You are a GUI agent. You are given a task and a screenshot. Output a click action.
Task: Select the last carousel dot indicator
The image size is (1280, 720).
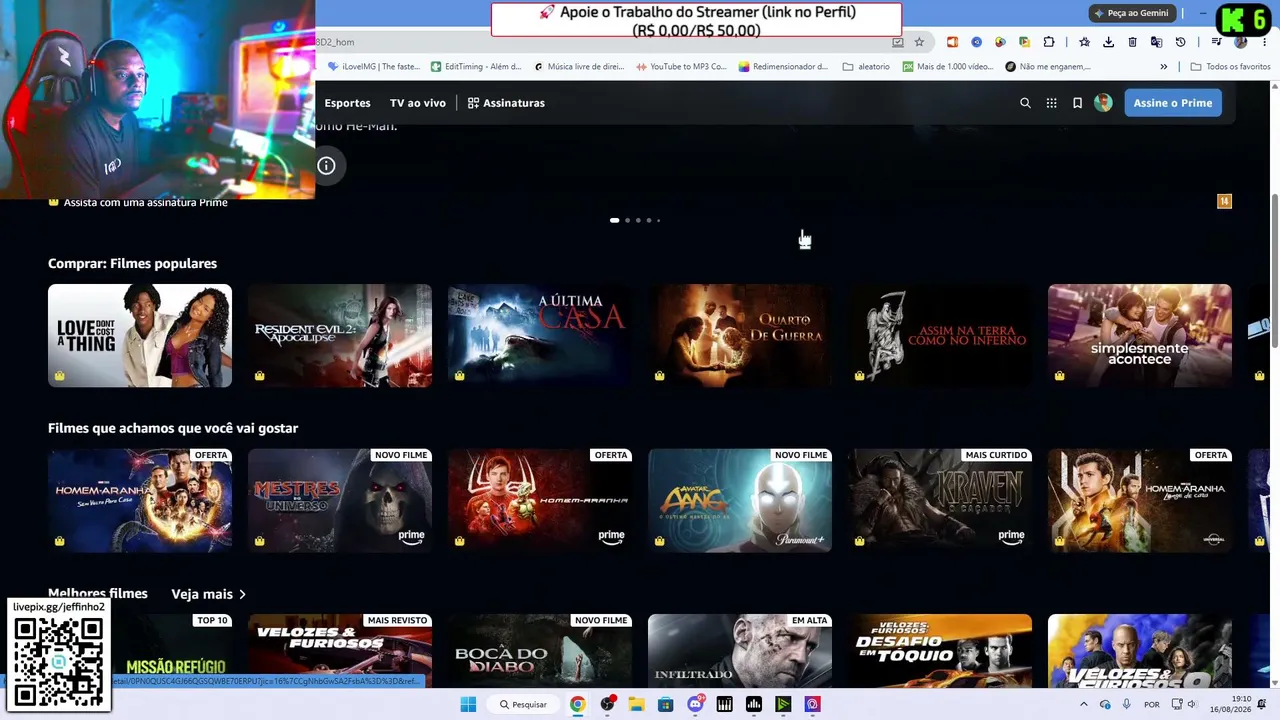tap(658, 220)
